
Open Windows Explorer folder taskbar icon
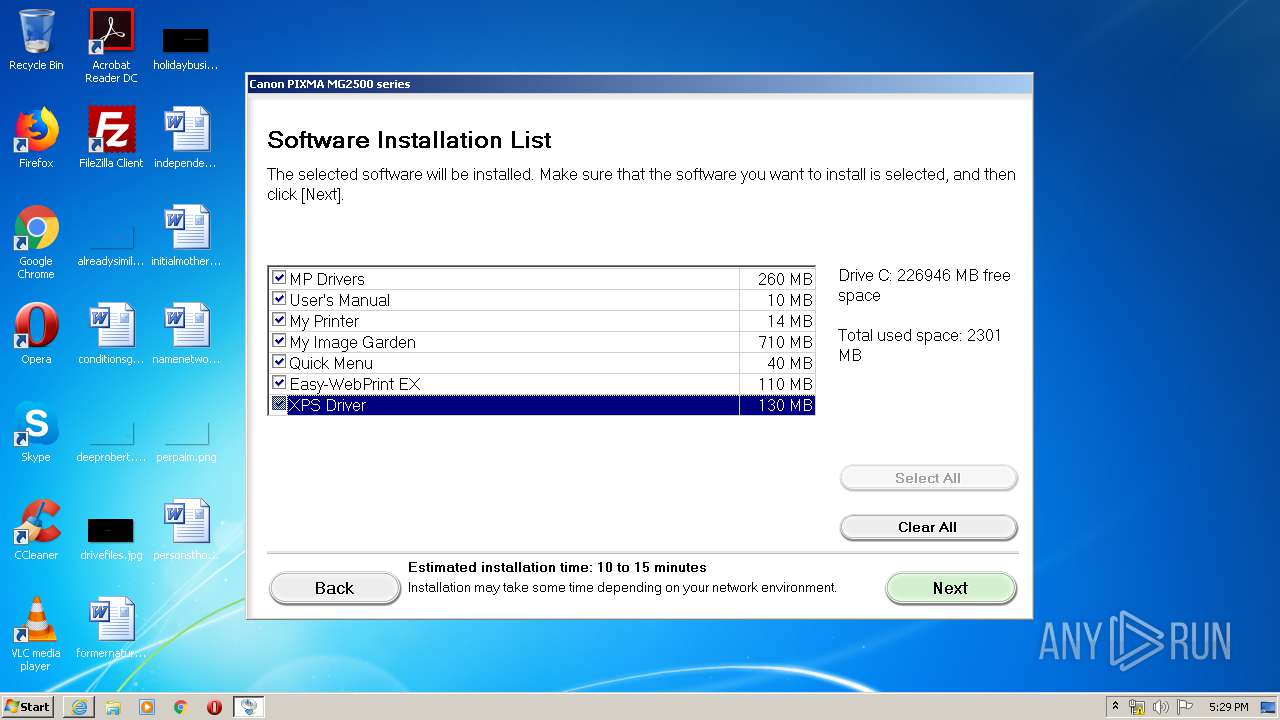coord(113,706)
